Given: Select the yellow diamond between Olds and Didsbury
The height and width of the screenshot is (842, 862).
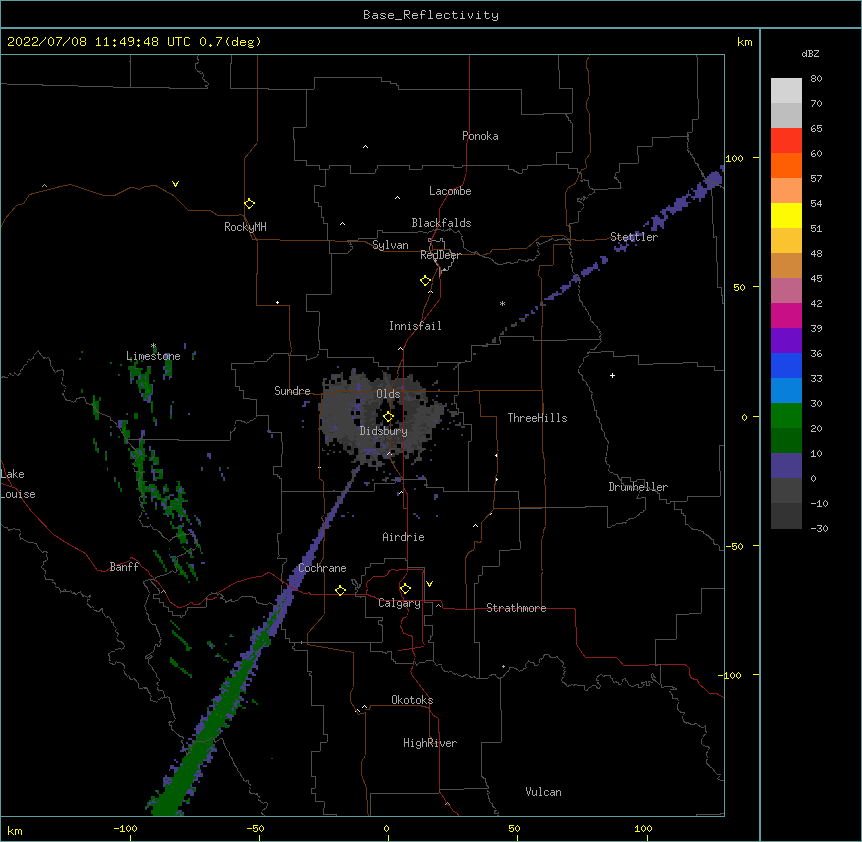Looking at the screenshot, I should [388, 417].
